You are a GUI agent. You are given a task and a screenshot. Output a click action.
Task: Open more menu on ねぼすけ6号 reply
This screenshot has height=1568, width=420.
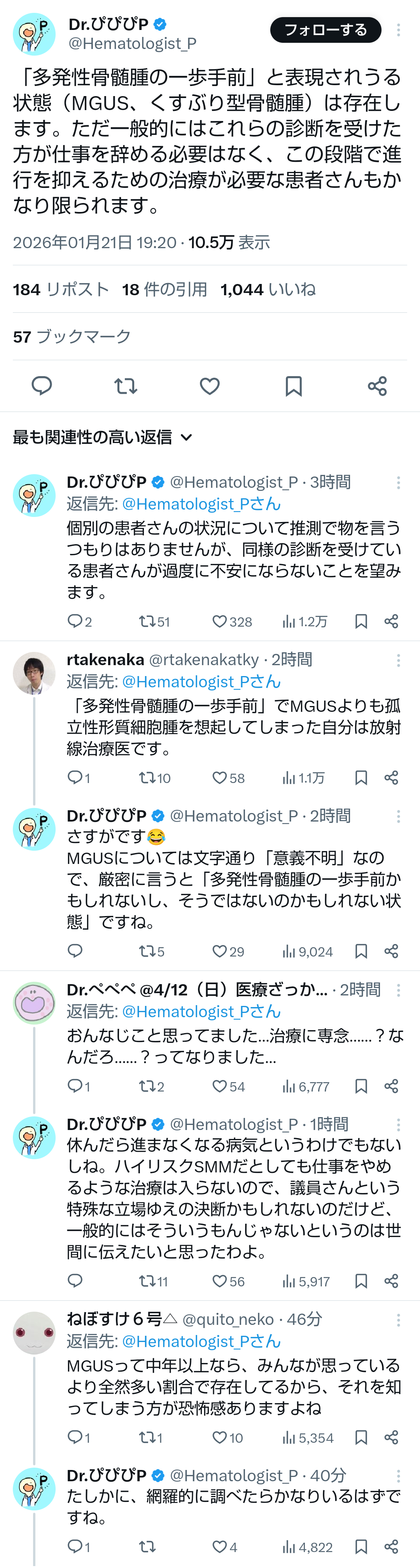[398, 1320]
